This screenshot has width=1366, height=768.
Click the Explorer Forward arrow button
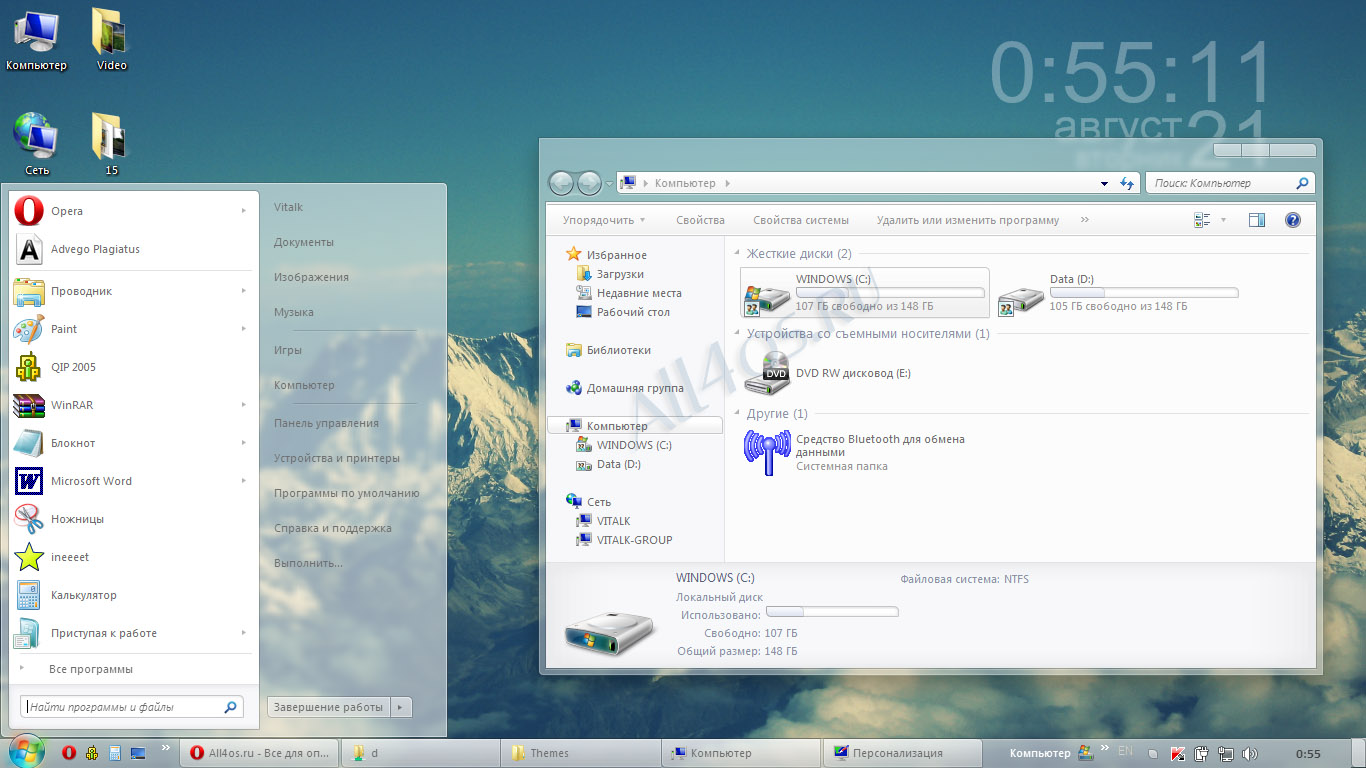pos(589,183)
